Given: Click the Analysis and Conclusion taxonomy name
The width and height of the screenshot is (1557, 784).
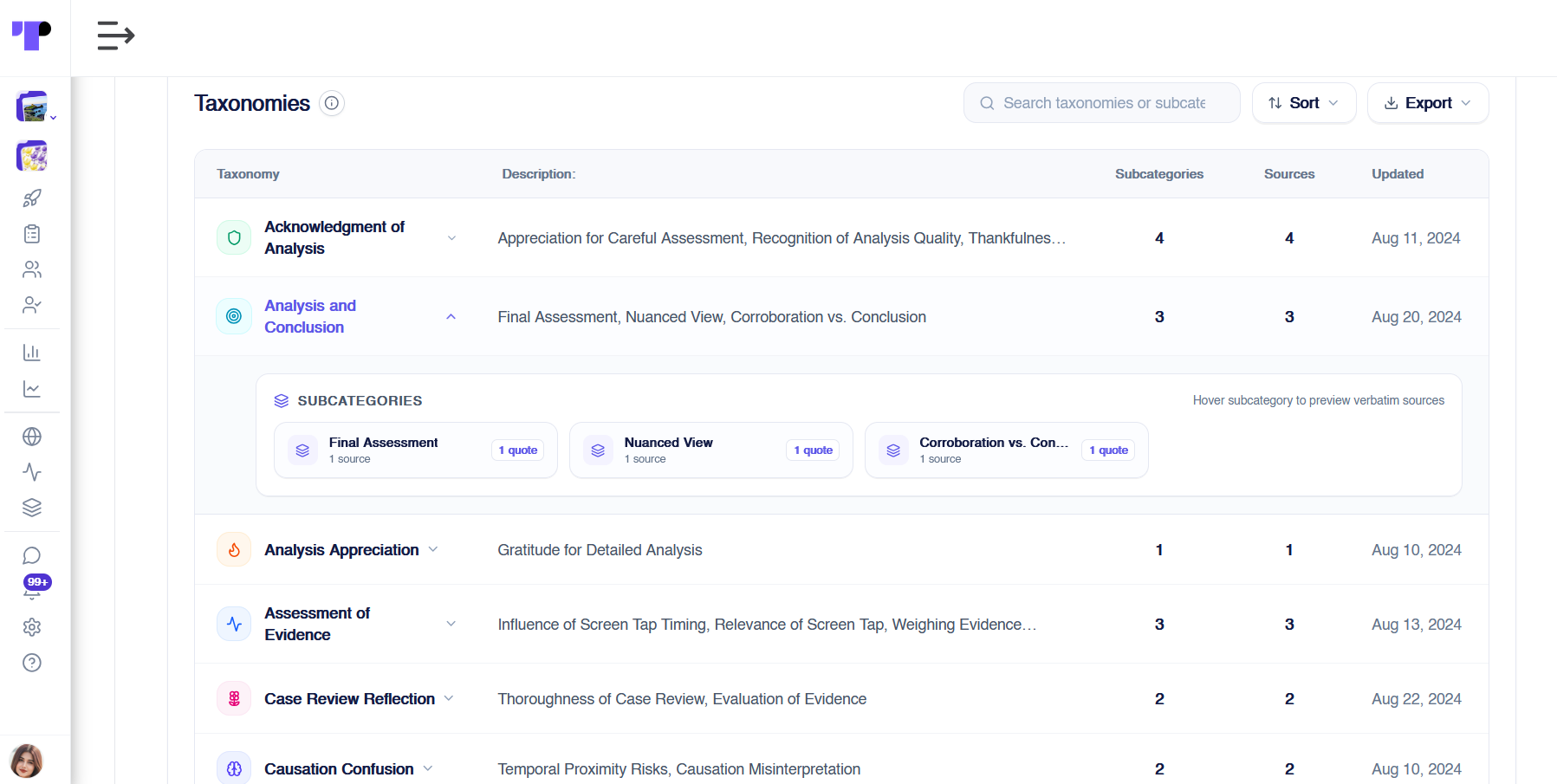Looking at the screenshot, I should pyautogui.click(x=310, y=317).
